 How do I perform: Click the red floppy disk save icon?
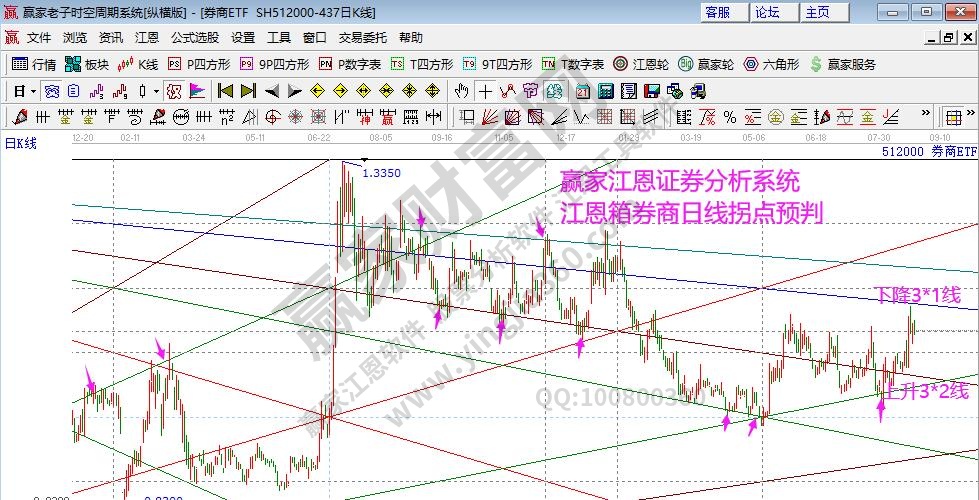coord(652,91)
